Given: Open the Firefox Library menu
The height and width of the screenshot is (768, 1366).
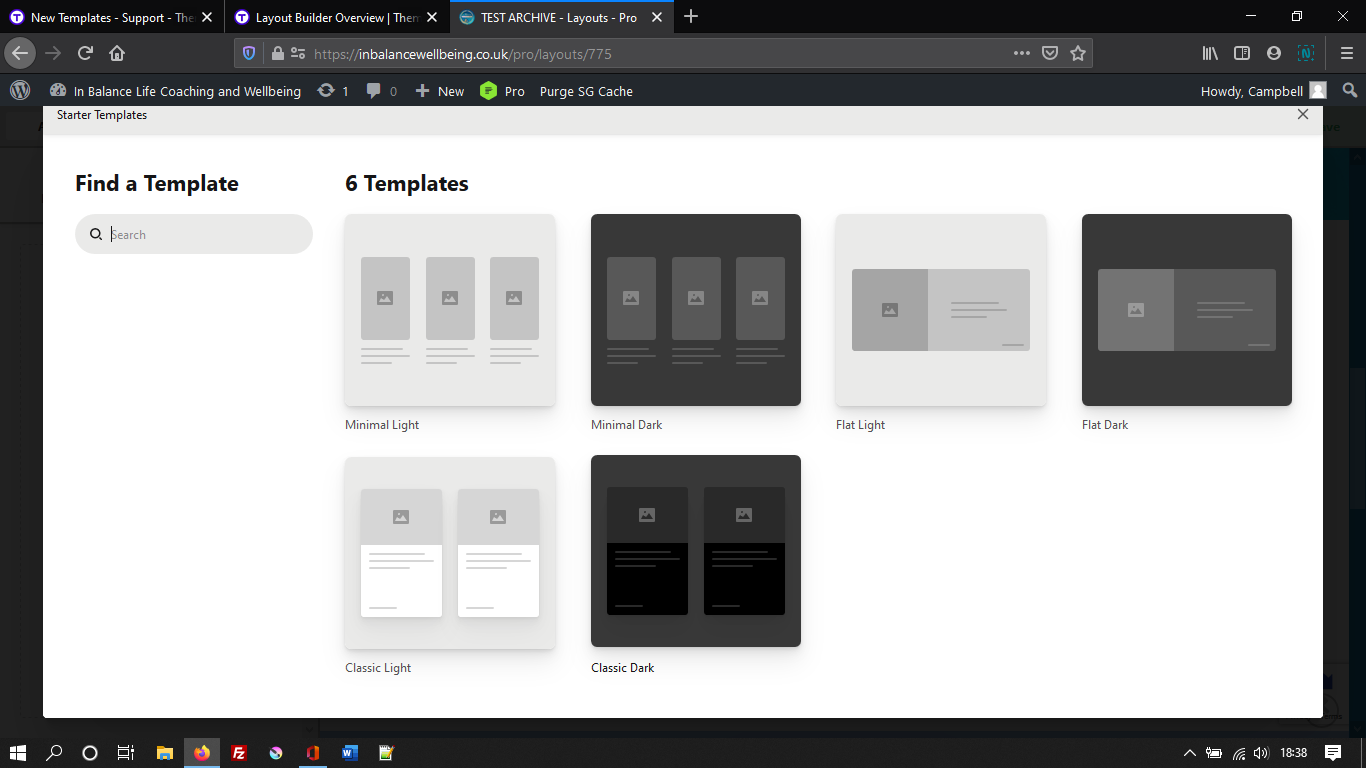Looking at the screenshot, I should point(1210,53).
